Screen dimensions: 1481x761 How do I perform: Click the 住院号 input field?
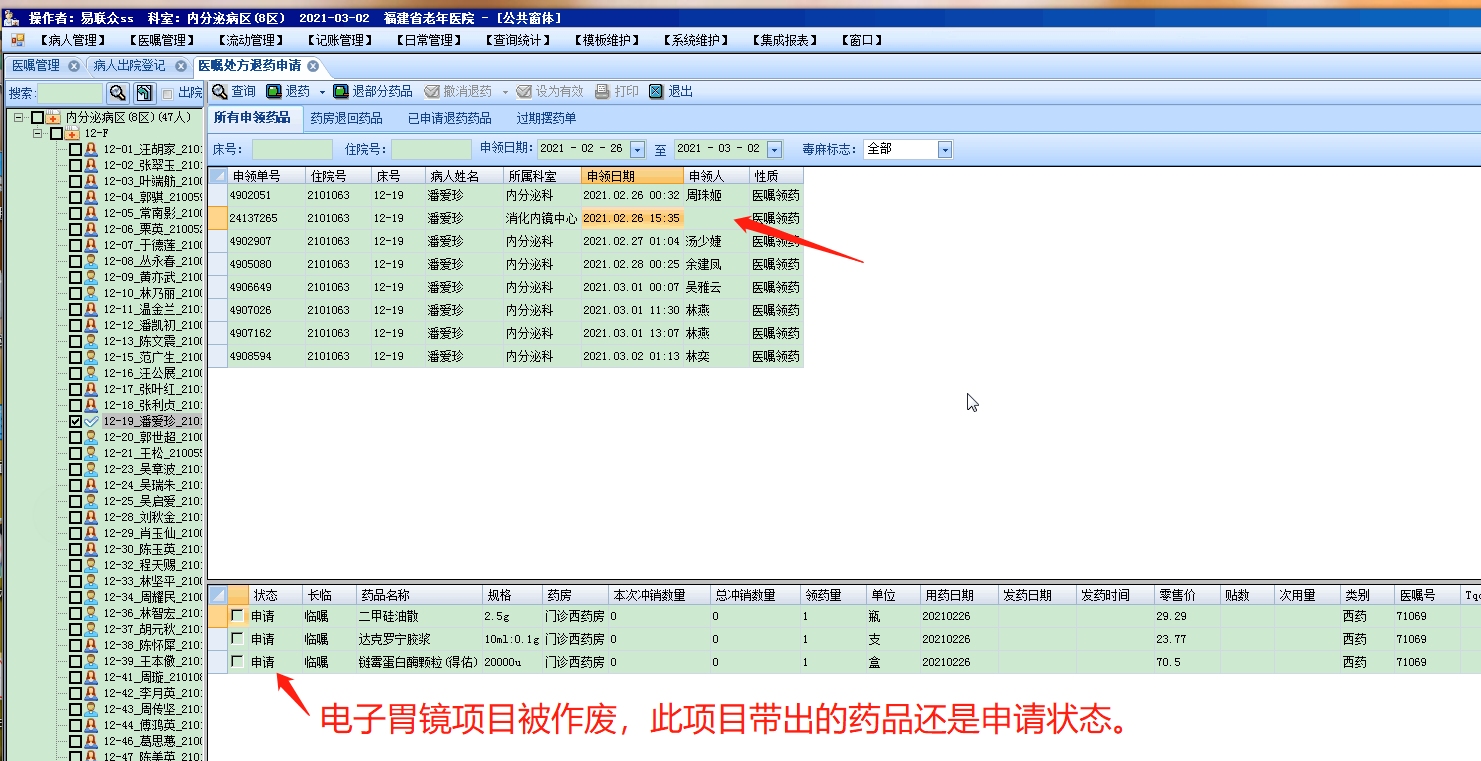click(431, 149)
